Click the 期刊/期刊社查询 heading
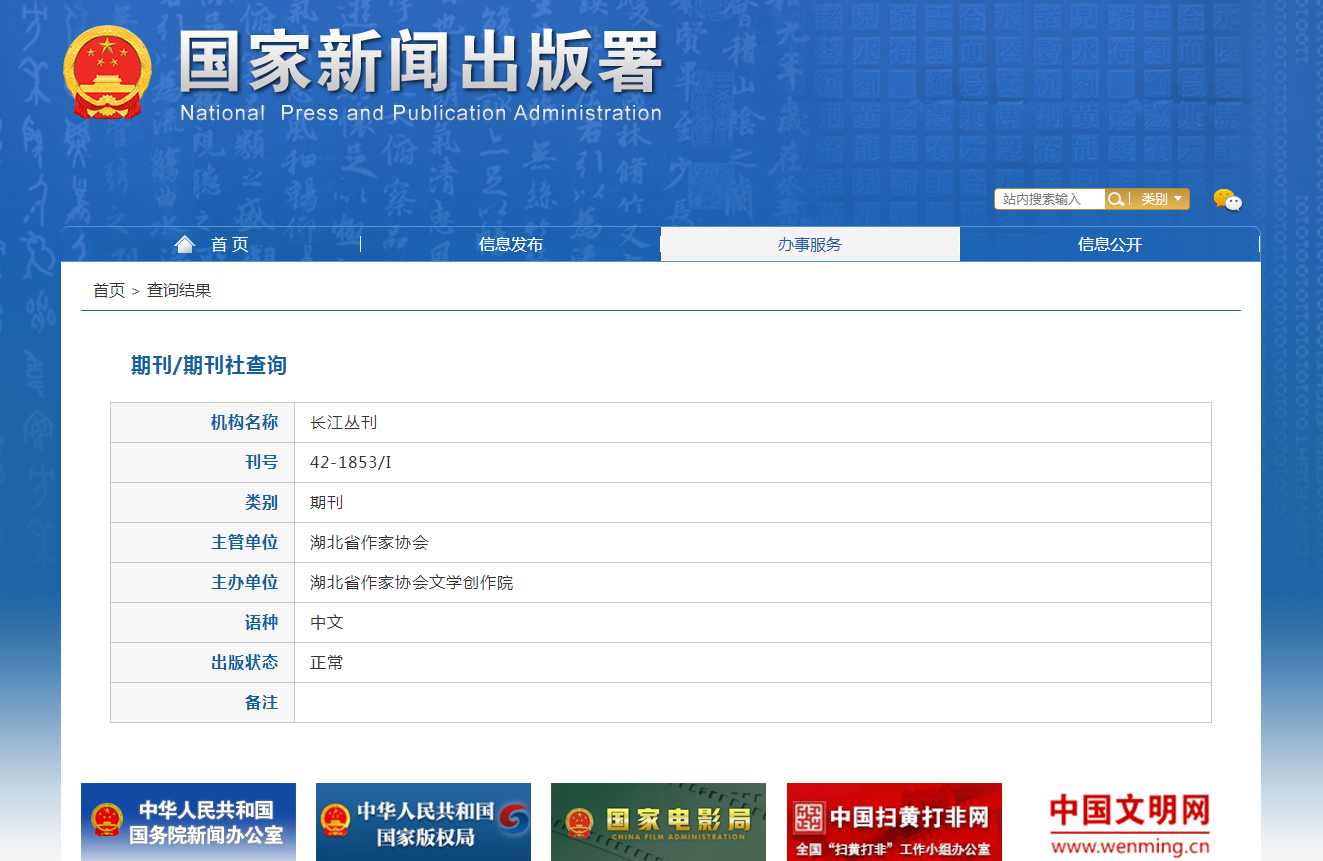 coord(208,366)
